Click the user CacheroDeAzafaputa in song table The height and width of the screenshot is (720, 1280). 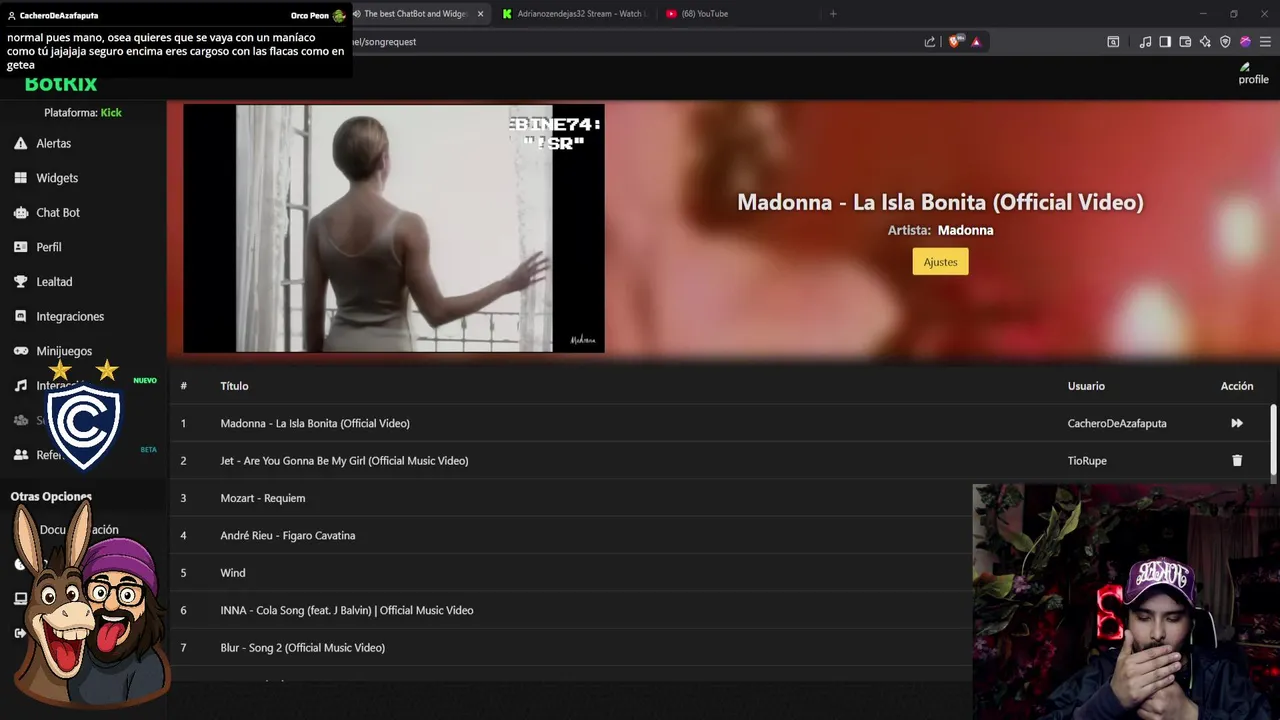[1117, 423]
